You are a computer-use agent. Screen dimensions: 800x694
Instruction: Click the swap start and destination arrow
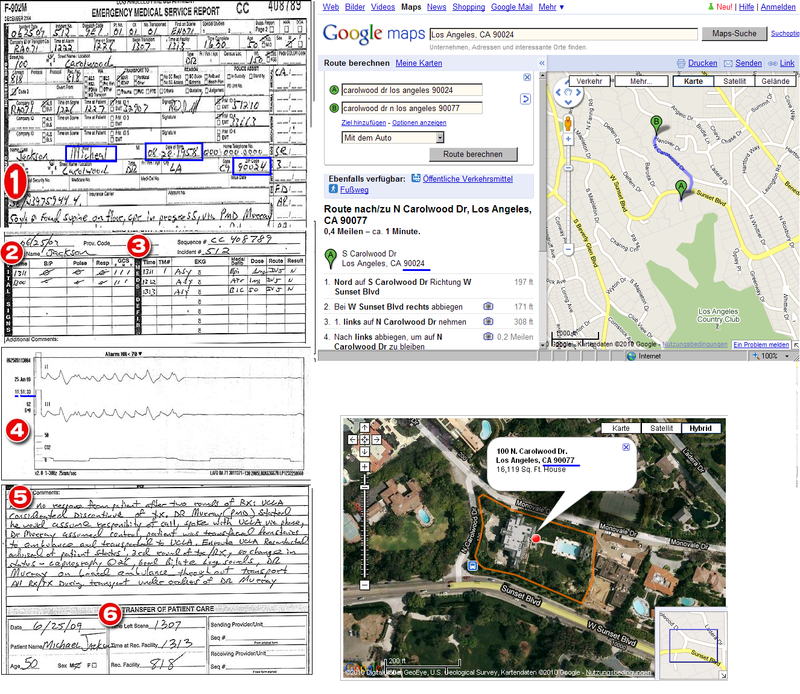(x=526, y=98)
